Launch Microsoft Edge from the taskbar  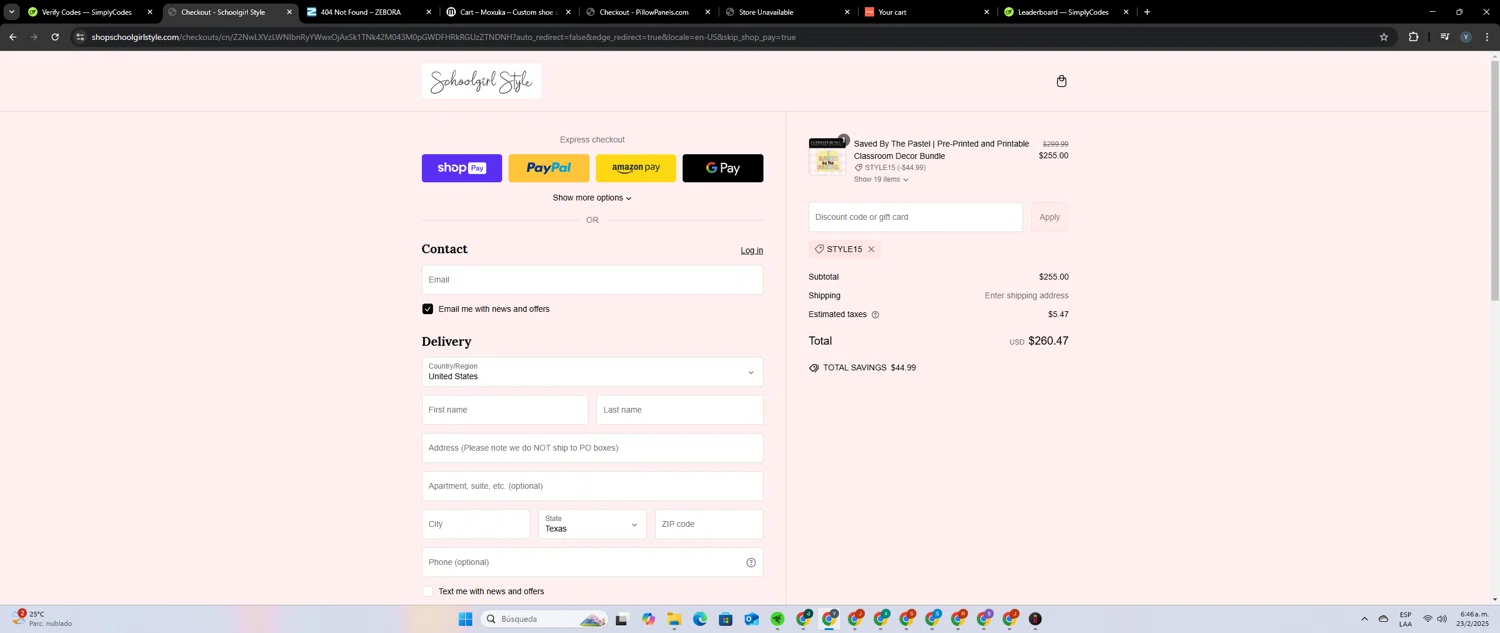coord(700,619)
